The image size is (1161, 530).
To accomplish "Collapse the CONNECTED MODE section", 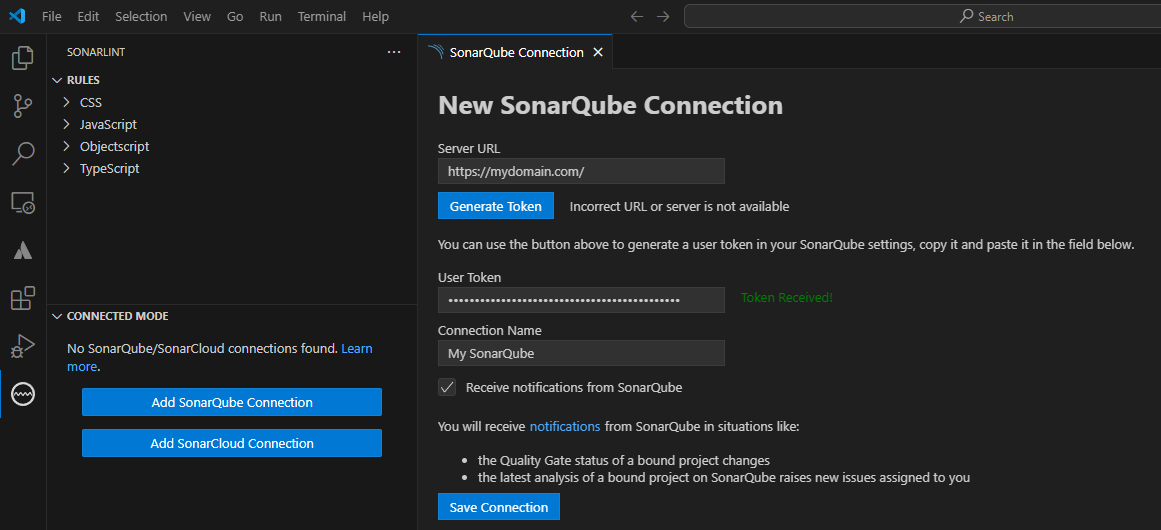I will pos(57,316).
